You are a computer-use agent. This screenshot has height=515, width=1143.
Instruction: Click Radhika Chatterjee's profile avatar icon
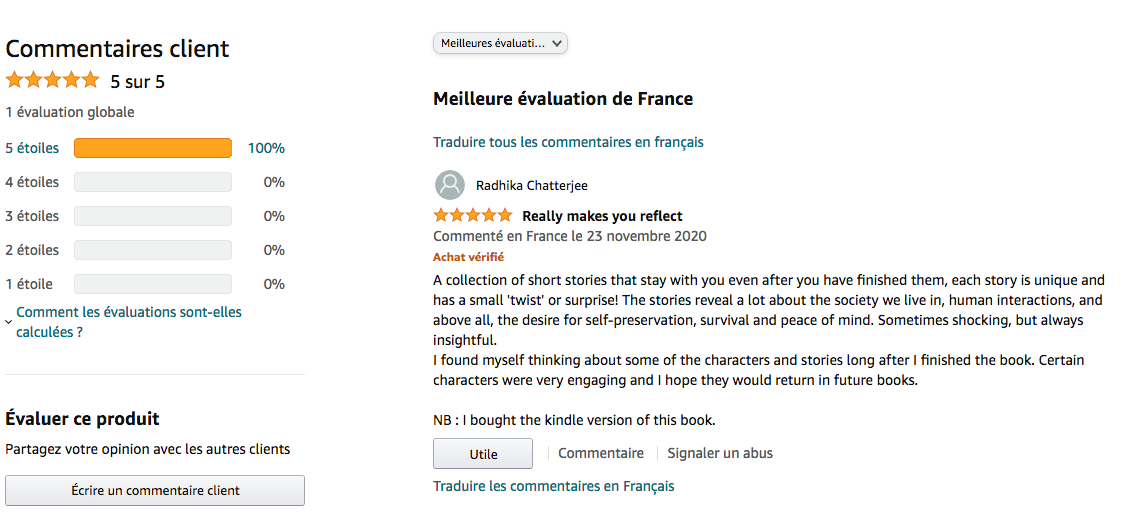[450, 185]
